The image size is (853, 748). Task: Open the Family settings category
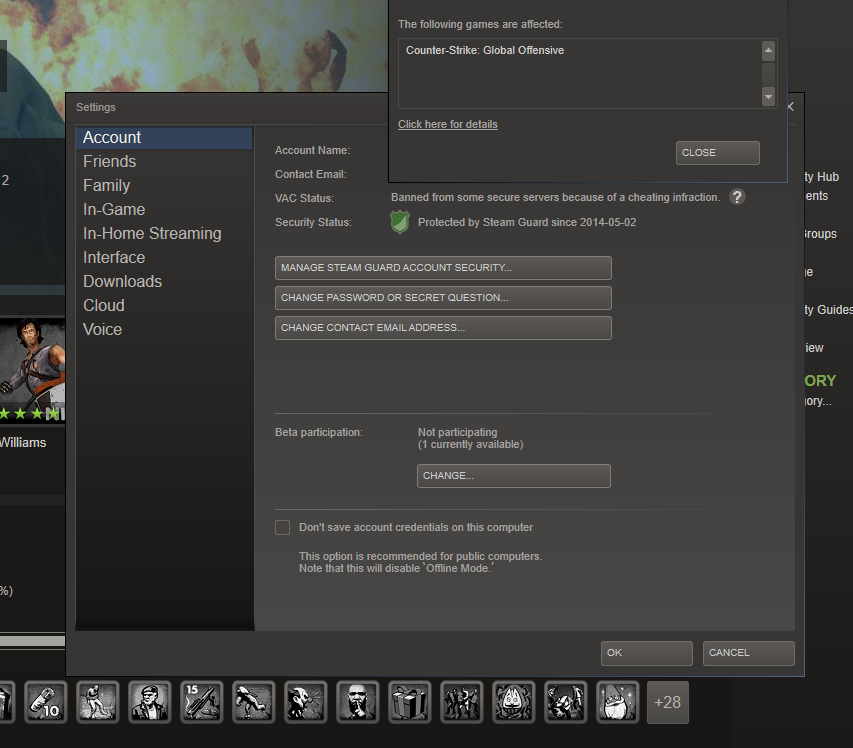point(164,186)
